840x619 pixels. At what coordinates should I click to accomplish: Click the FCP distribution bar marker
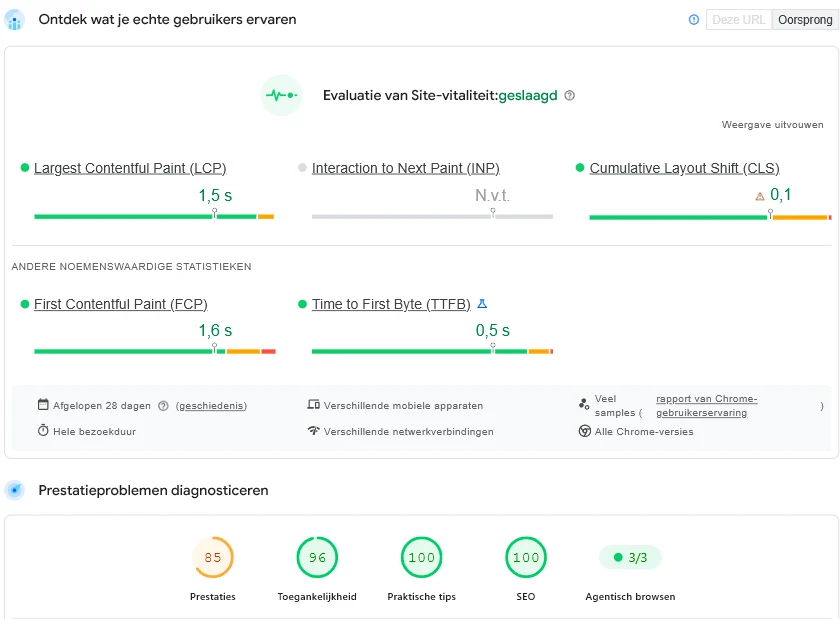[214, 348]
